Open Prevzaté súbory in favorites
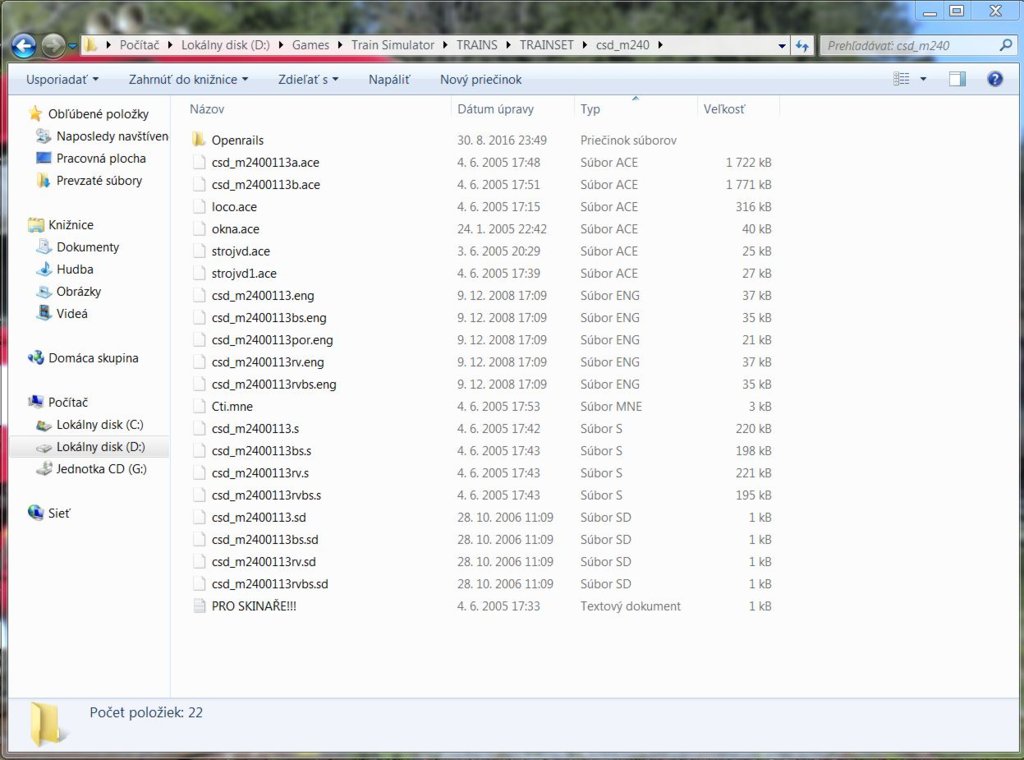 (x=98, y=181)
